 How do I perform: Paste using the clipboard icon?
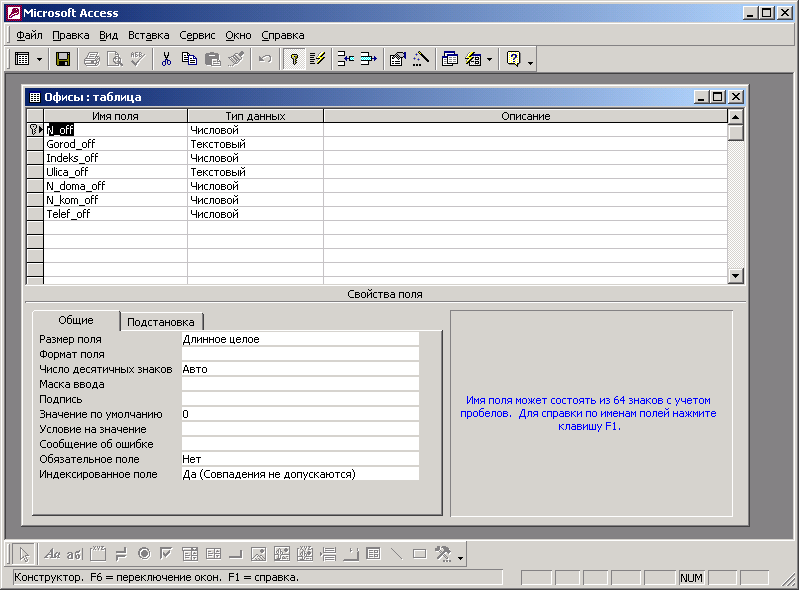click(212, 59)
